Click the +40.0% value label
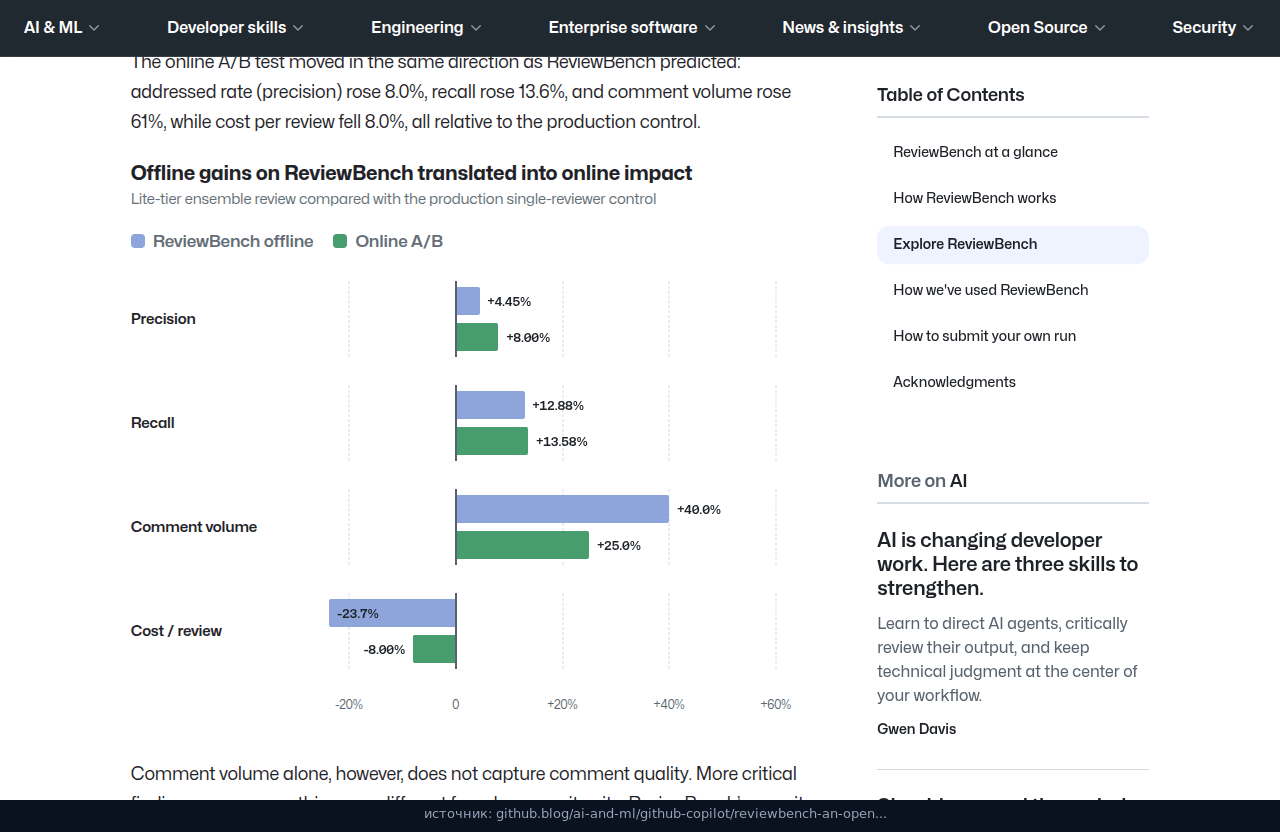1280x832 pixels. 699,509
